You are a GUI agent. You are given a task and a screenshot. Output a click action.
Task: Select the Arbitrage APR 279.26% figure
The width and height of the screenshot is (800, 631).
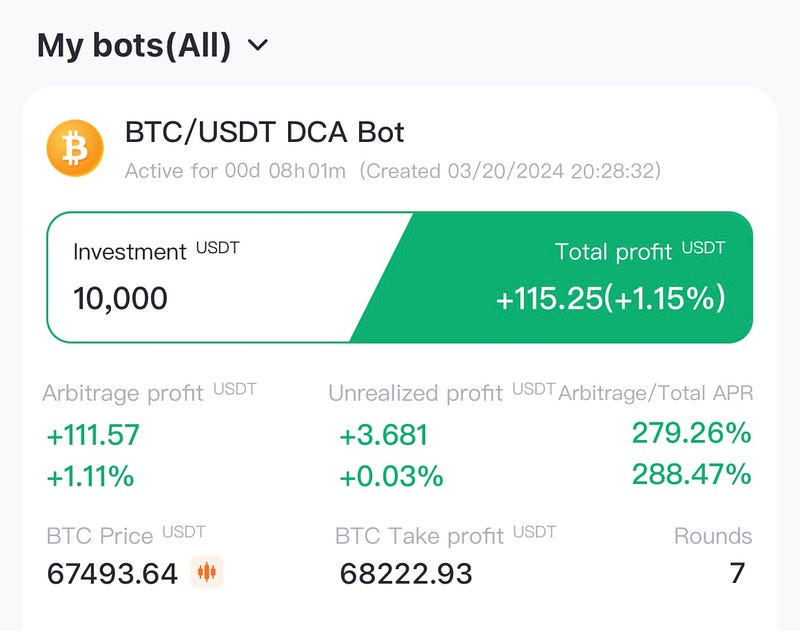[x=691, y=433]
